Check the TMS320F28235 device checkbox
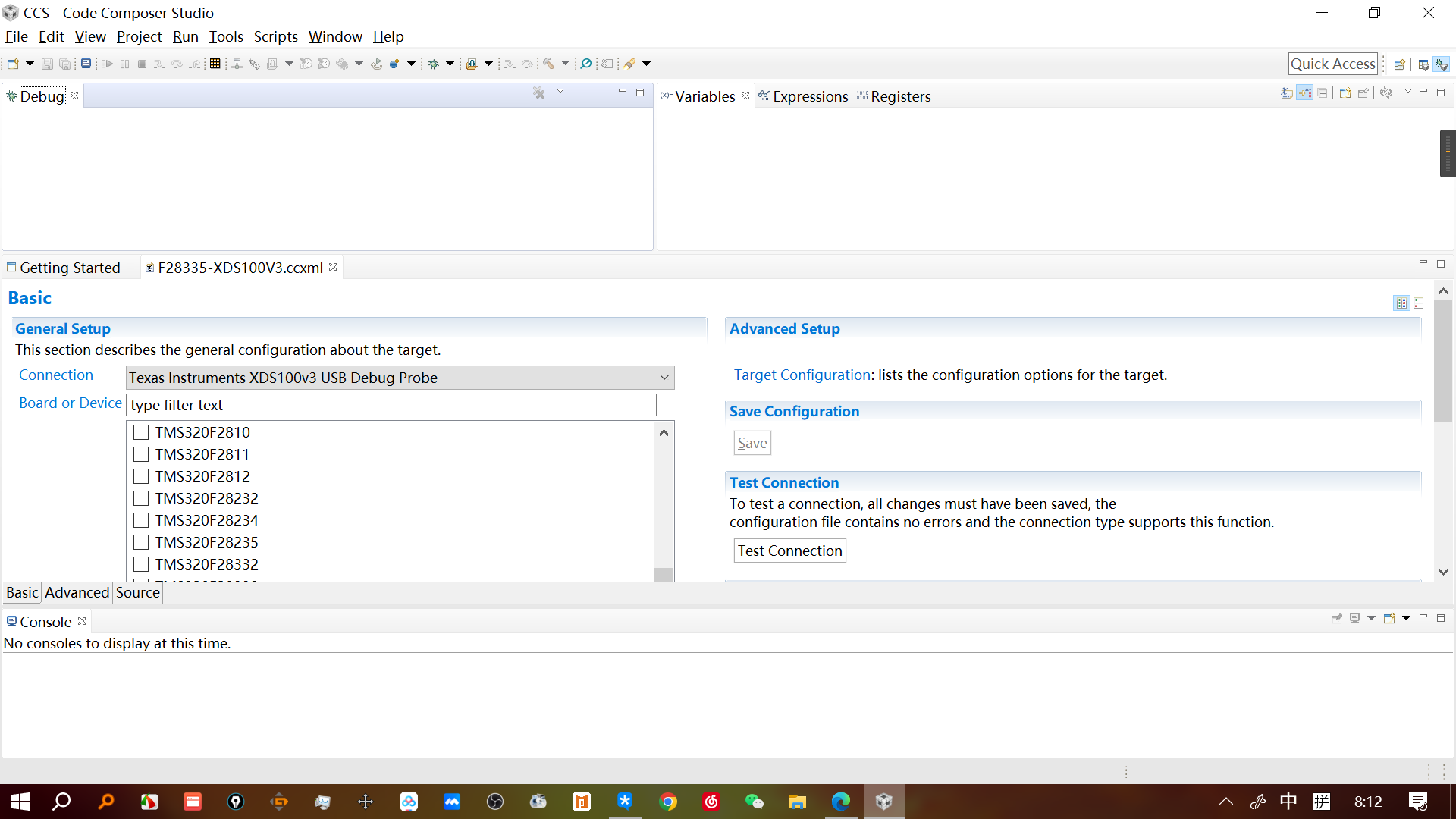This screenshot has width=1456, height=819. coord(141,542)
